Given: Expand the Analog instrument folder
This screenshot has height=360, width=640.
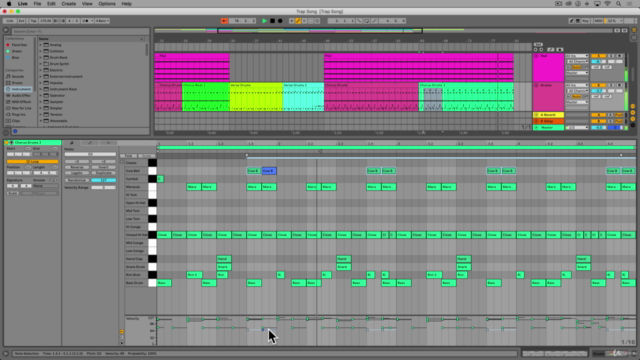Looking at the screenshot, I should [40, 45].
